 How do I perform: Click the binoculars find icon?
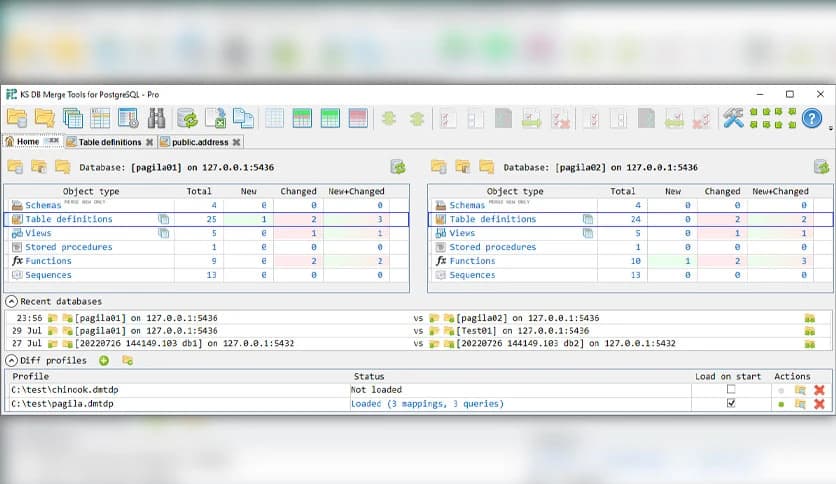[x=156, y=118]
